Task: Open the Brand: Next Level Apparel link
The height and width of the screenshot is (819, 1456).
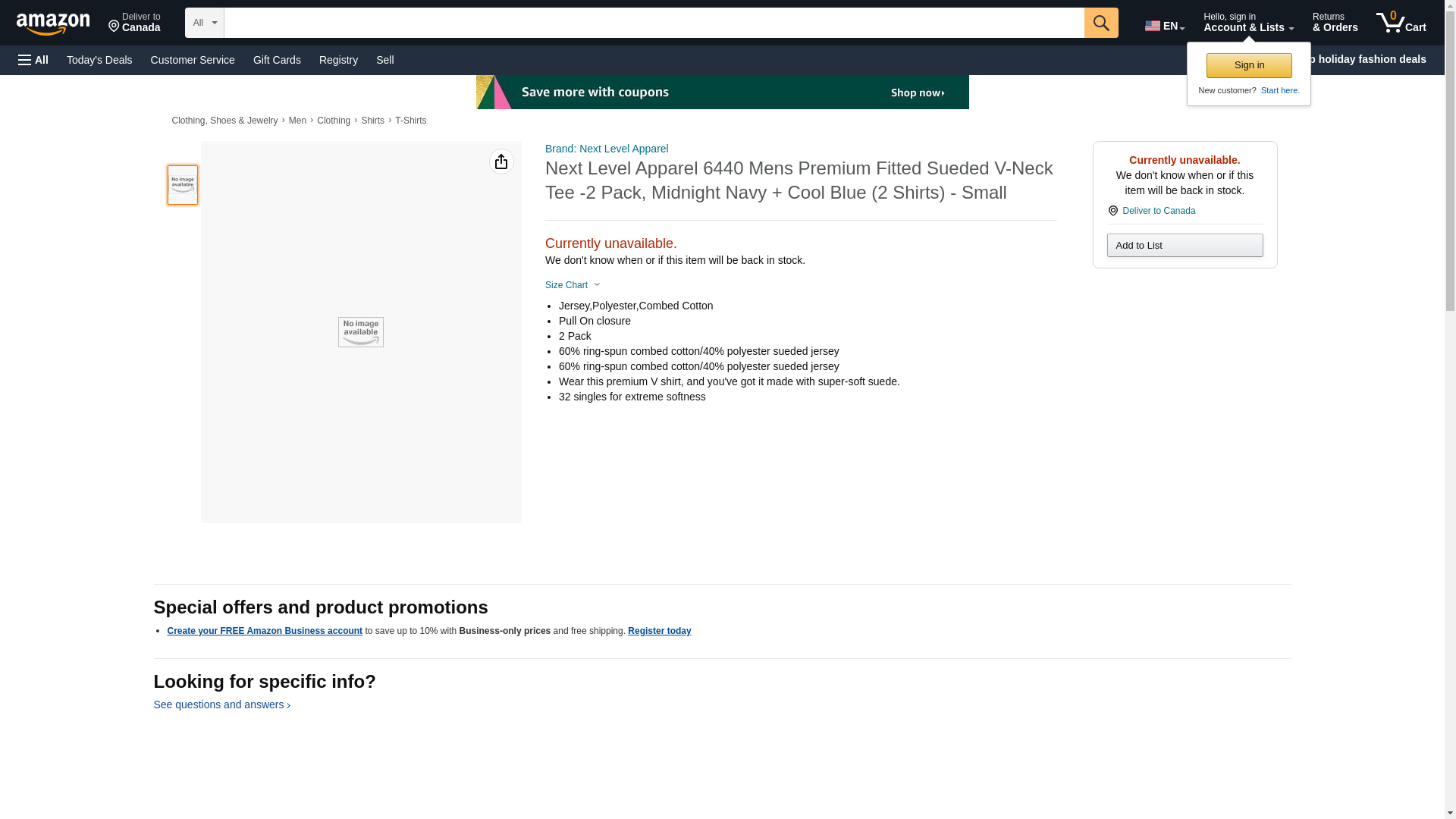Action: coord(606,149)
